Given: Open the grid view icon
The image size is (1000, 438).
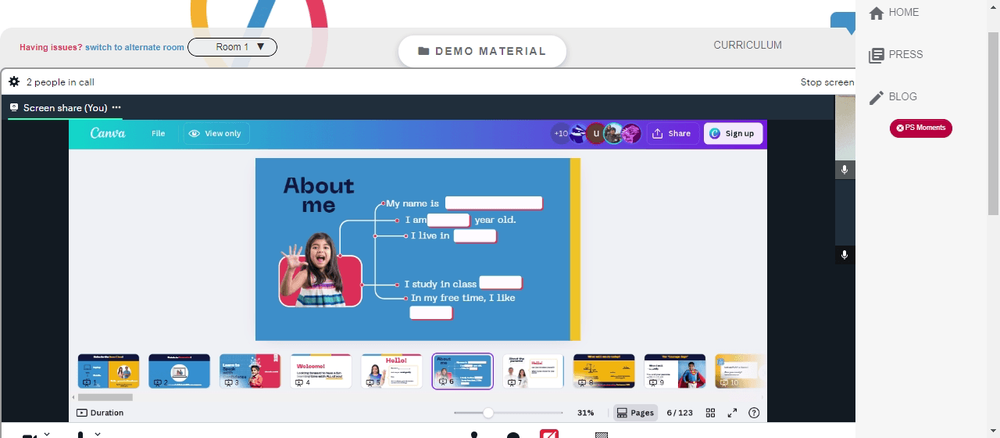Looking at the screenshot, I should pyautogui.click(x=710, y=413).
